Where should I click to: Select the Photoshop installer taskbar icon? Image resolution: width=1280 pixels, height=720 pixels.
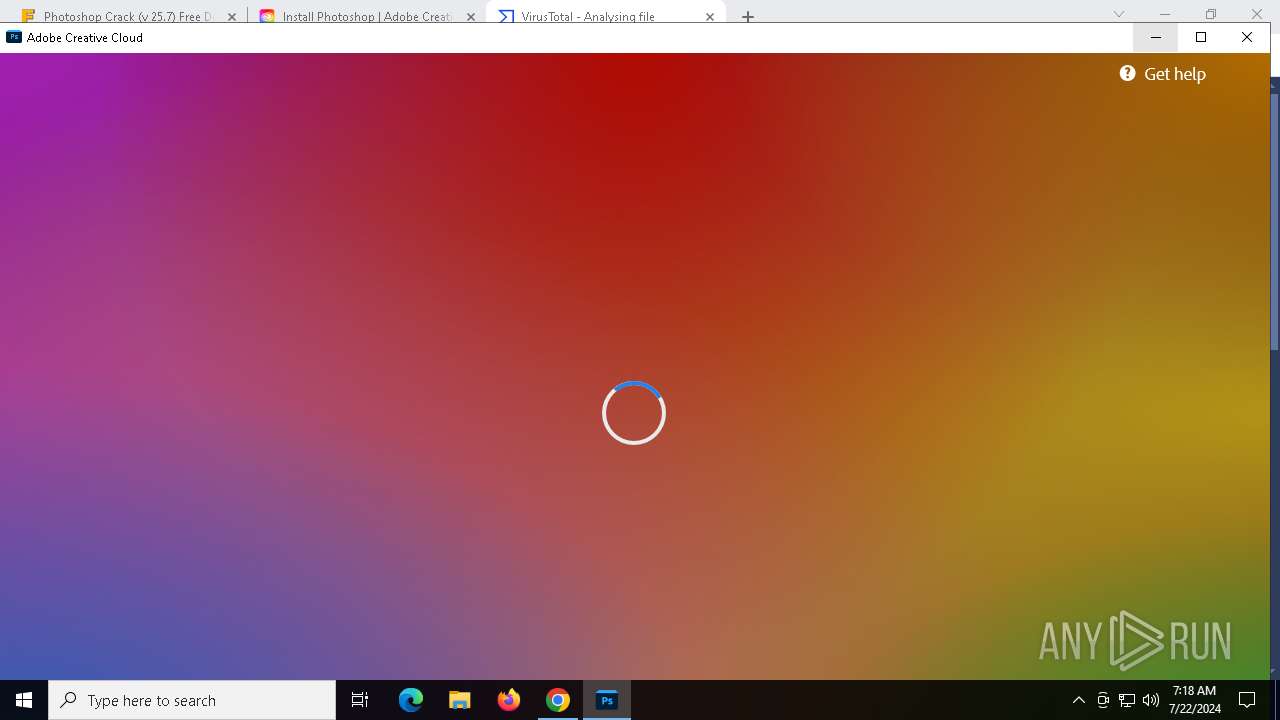[x=607, y=700]
